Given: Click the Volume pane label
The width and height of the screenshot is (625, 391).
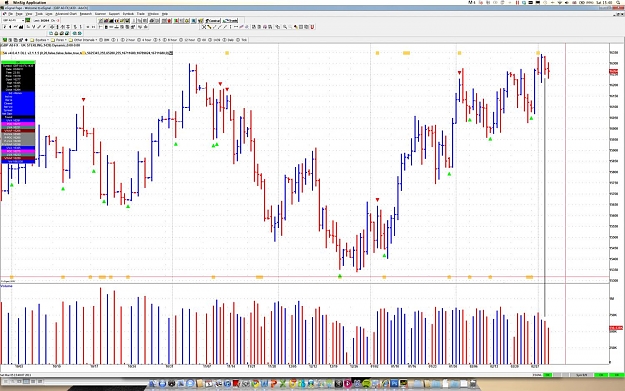Looking at the screenshot, I should pyautogui.click(x=6, y=286).
